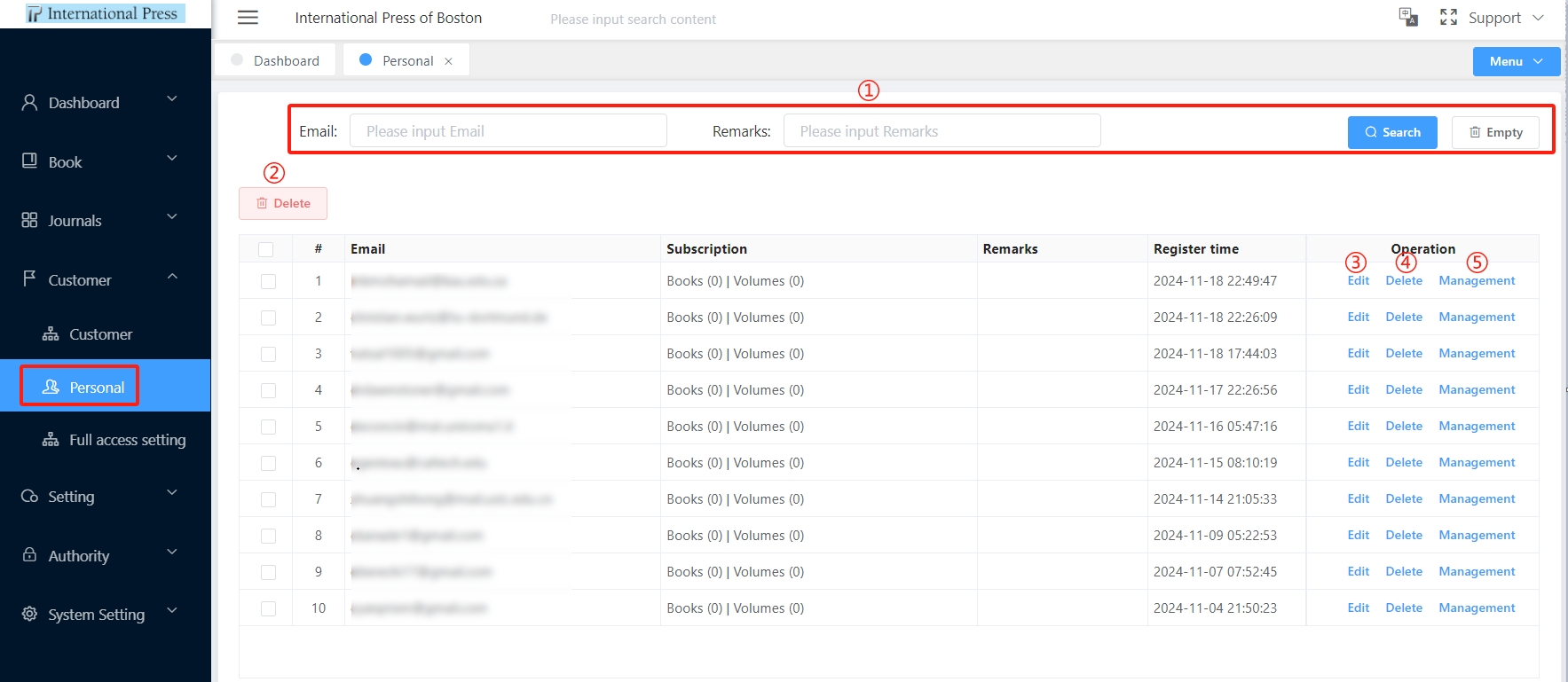1568x682 pixels.
Task: Click the red bulk Delete button
Action: click(283, 203)
